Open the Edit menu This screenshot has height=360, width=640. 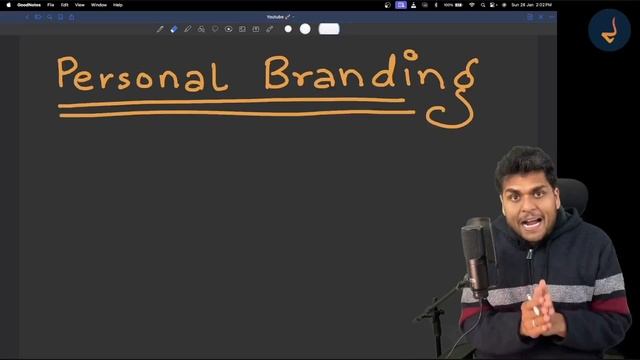tap(64, 5)
